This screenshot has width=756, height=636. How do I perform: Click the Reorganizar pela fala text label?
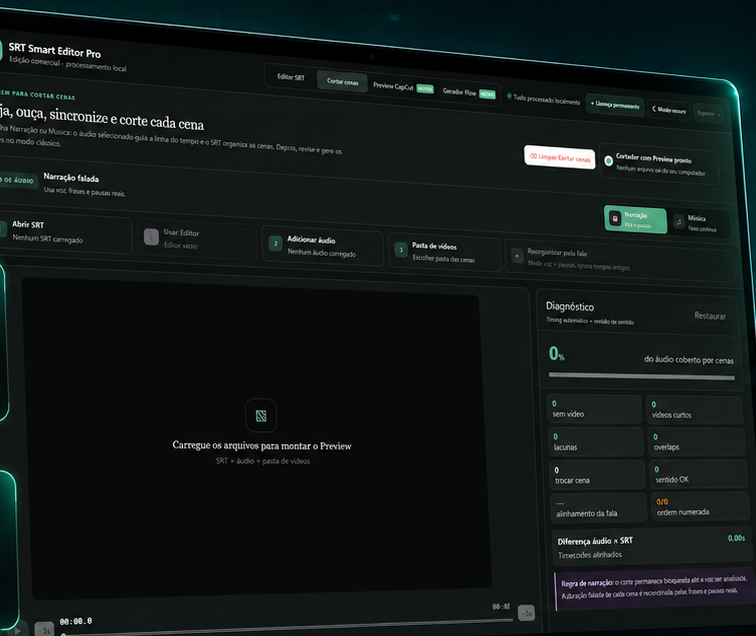(x=557, y=252)
